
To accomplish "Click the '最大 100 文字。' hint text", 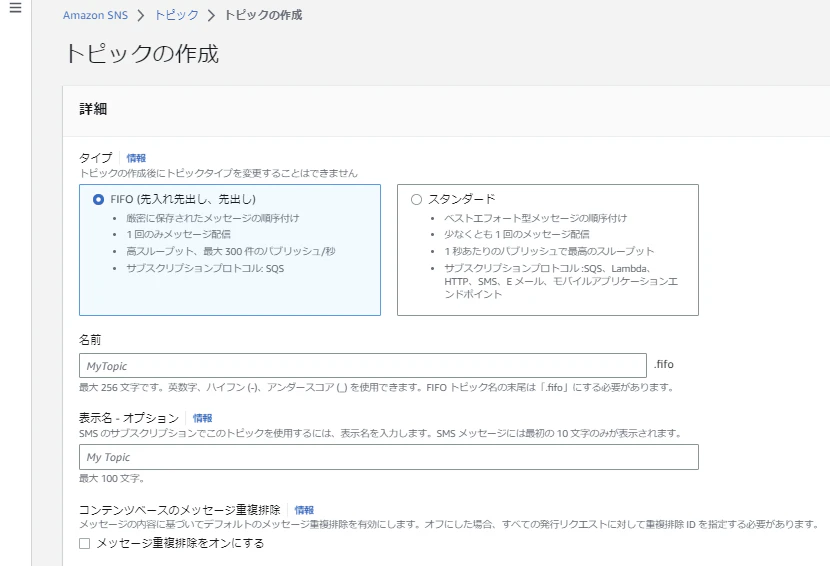I will (x=112, y=479).
